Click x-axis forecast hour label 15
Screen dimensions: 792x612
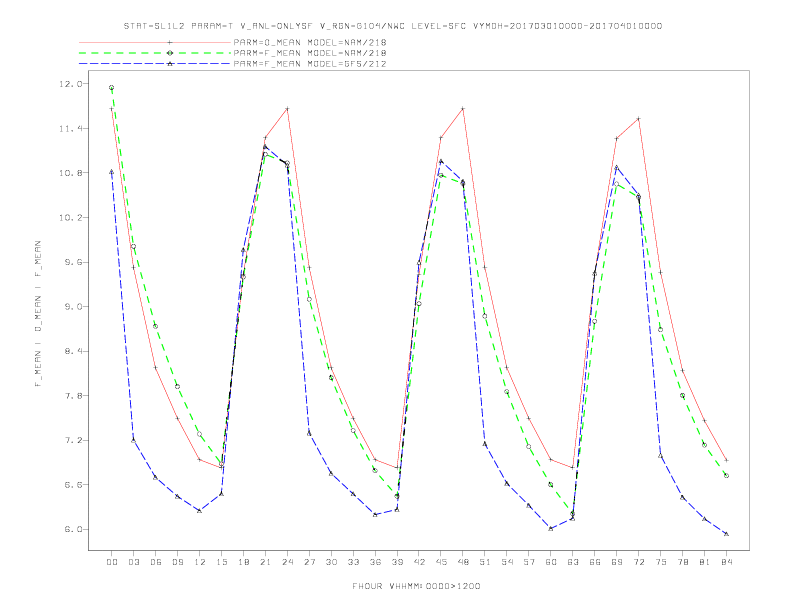tap(221, 562)
